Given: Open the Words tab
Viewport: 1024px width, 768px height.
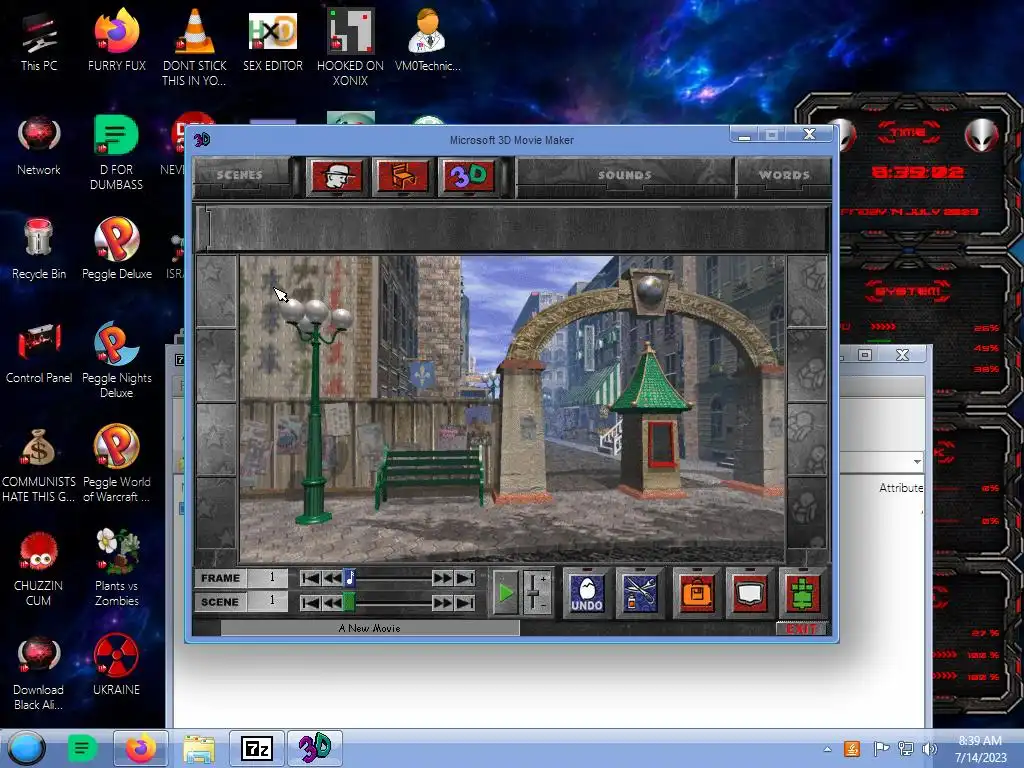Looking at the screenshot, I should point(784,175).
